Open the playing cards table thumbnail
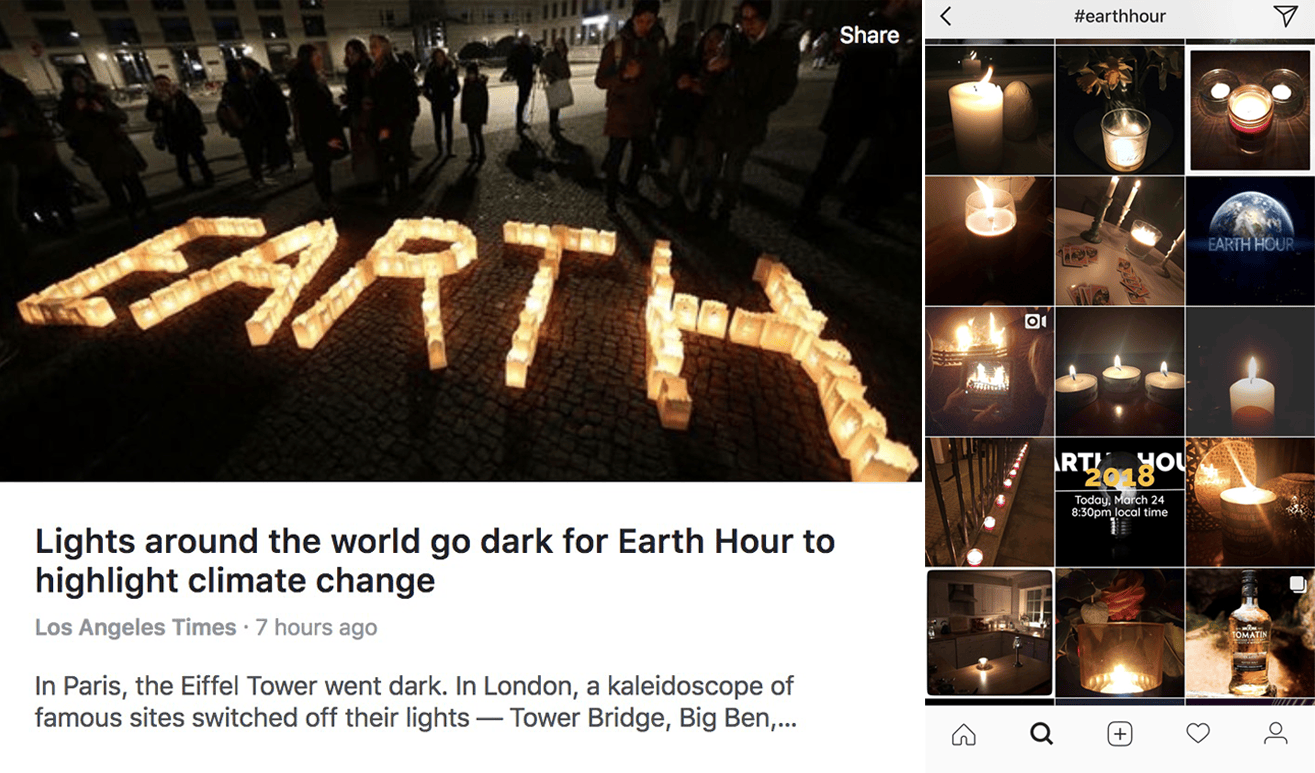1315x773 pixels. (1120, 241)
